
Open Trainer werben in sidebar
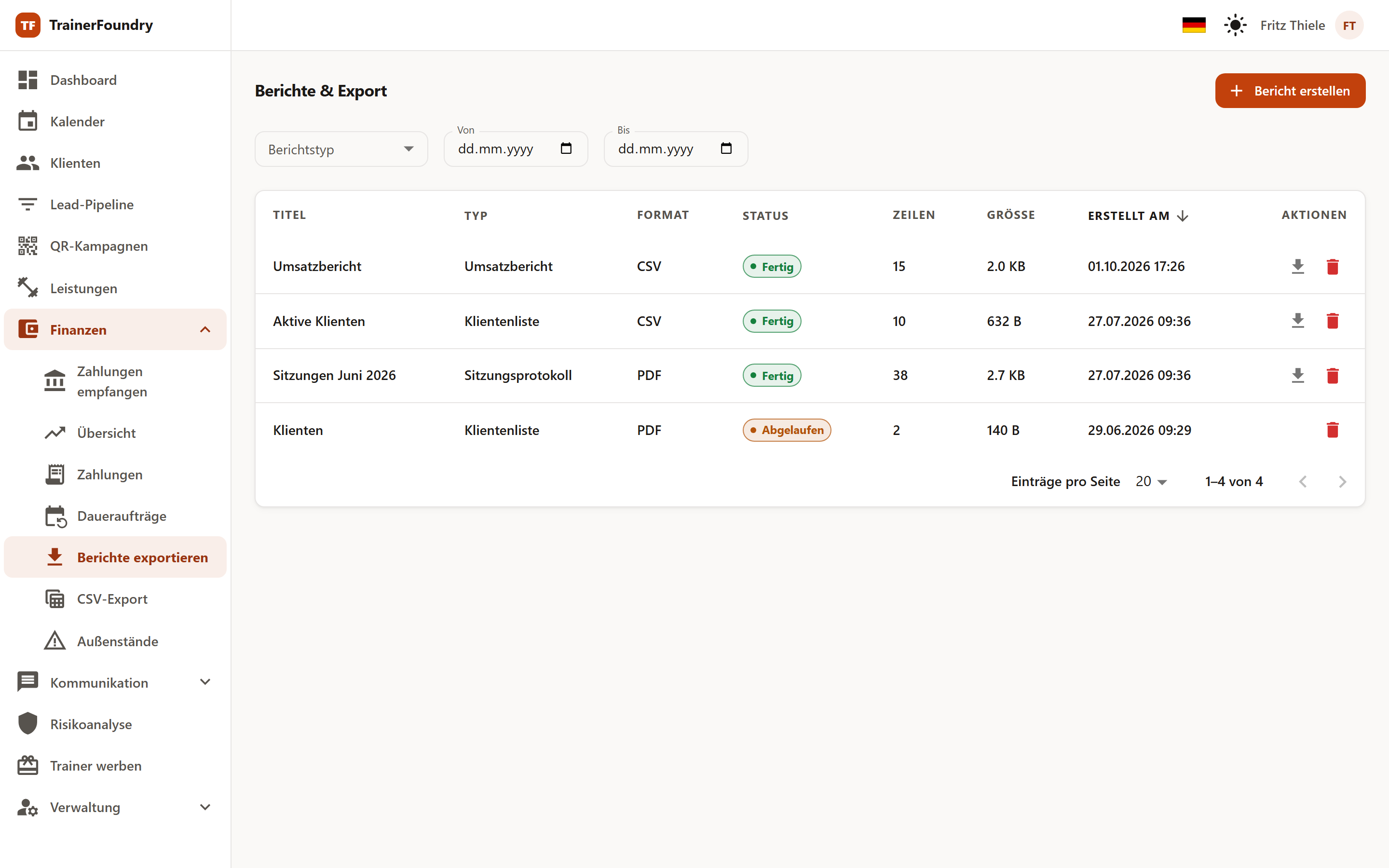[x=115, y=766]
